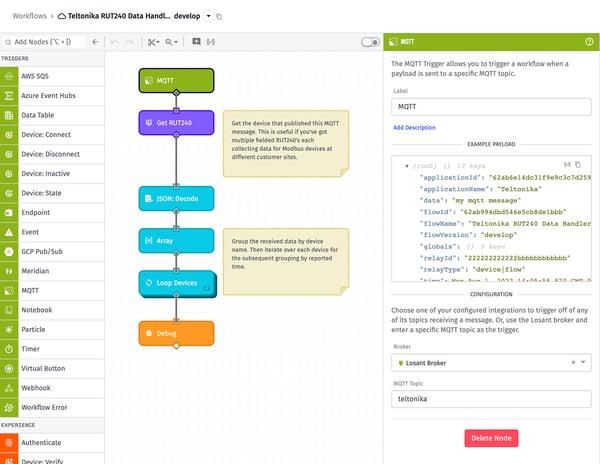Select the Loop Devices node
This screenshot has width=600, height=464.
(x=176, y=283)
